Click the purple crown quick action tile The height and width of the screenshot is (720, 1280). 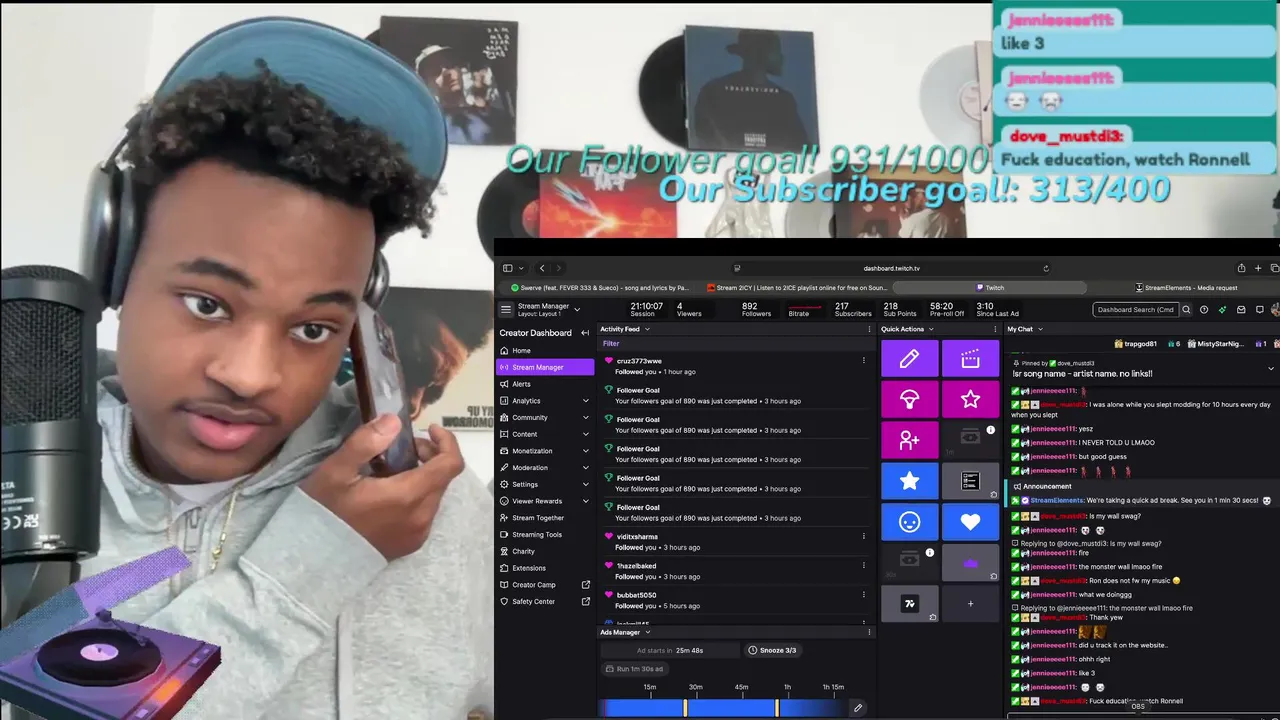pyautogui.click(x=970, y=563)
